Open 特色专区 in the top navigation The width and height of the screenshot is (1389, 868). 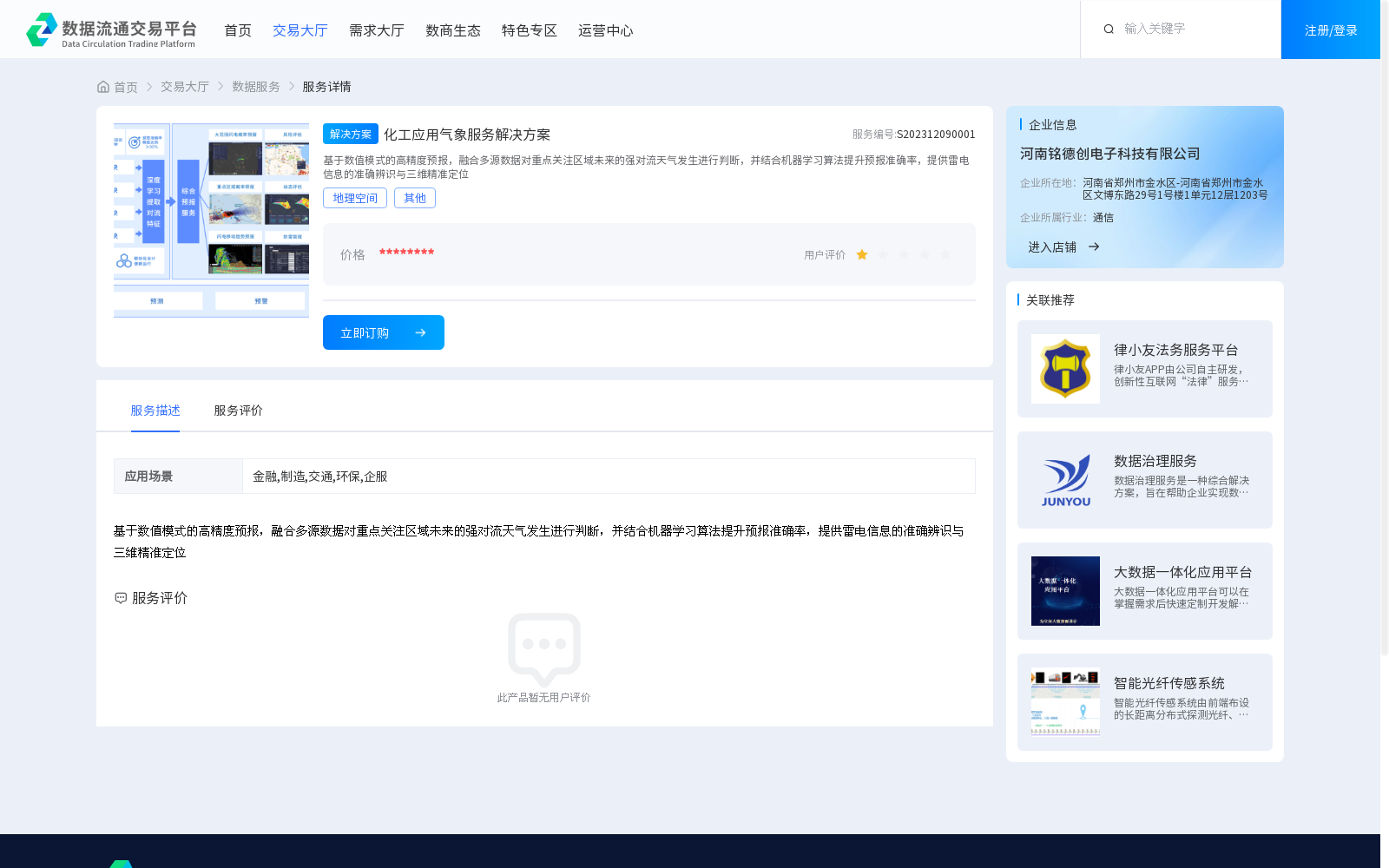pyautogui.click(x=530, y=30)
